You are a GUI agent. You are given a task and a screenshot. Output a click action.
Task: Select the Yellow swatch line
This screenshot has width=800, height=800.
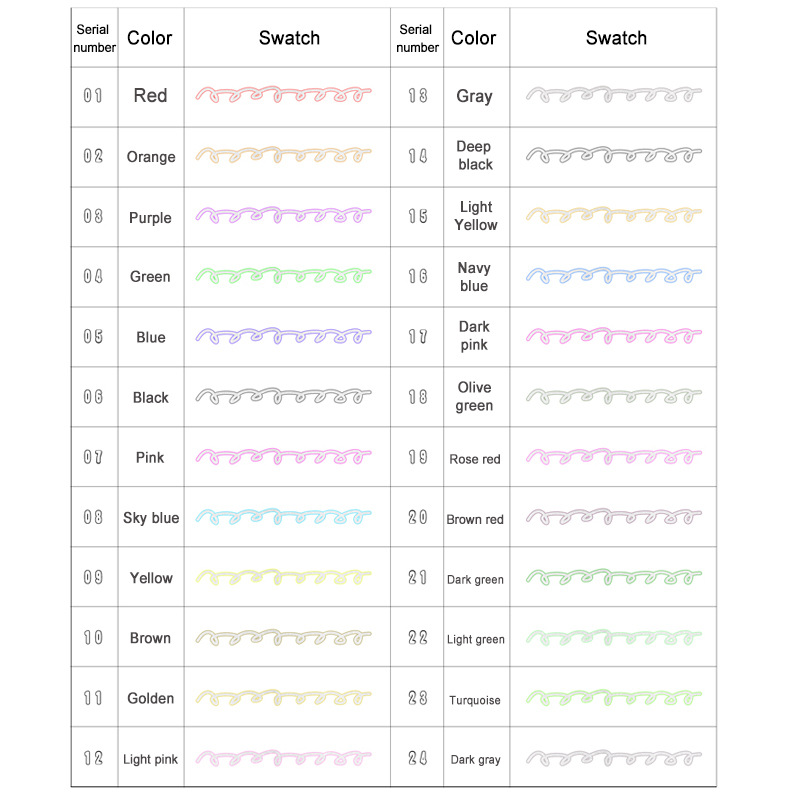(284, 578)
